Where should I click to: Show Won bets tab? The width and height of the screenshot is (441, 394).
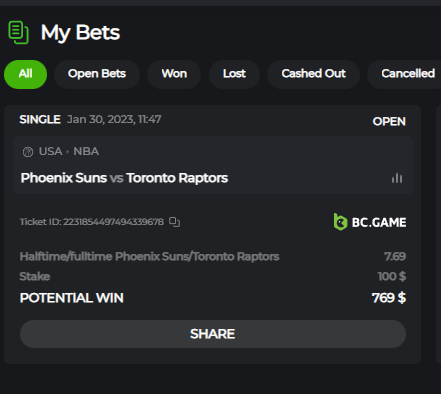point(174,74)
